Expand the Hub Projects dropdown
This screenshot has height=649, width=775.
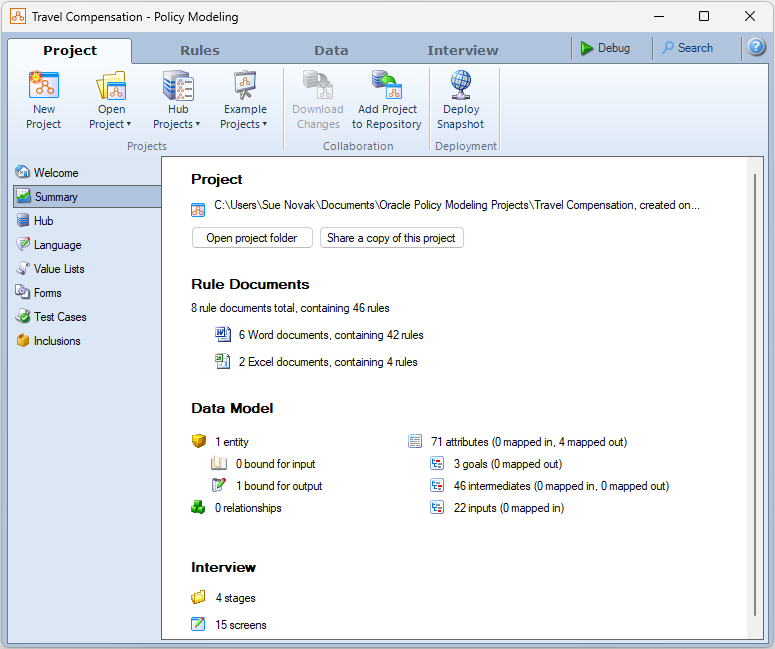coord(177,124)
